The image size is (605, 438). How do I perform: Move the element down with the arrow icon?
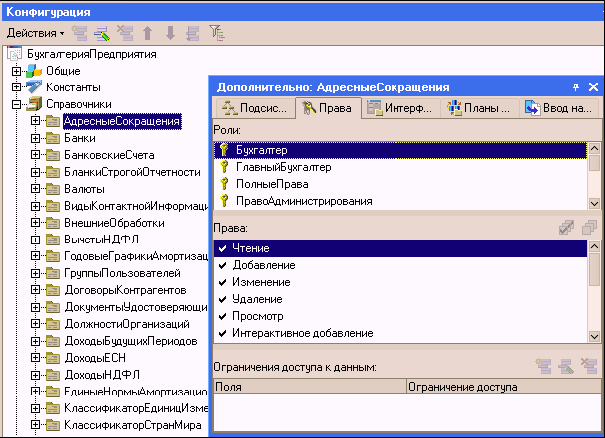(170, 33)
